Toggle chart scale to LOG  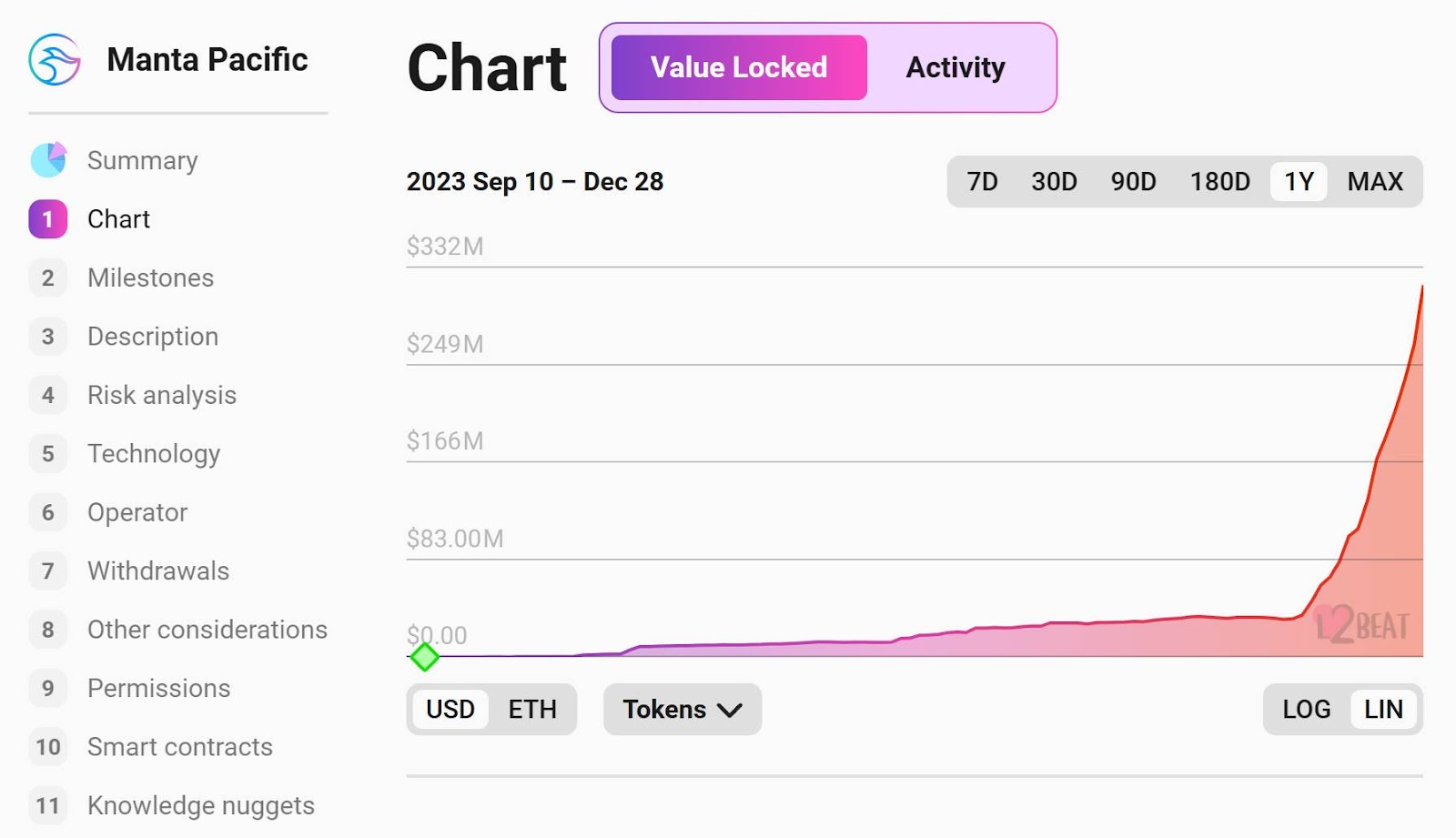[x=1307, y=709]
